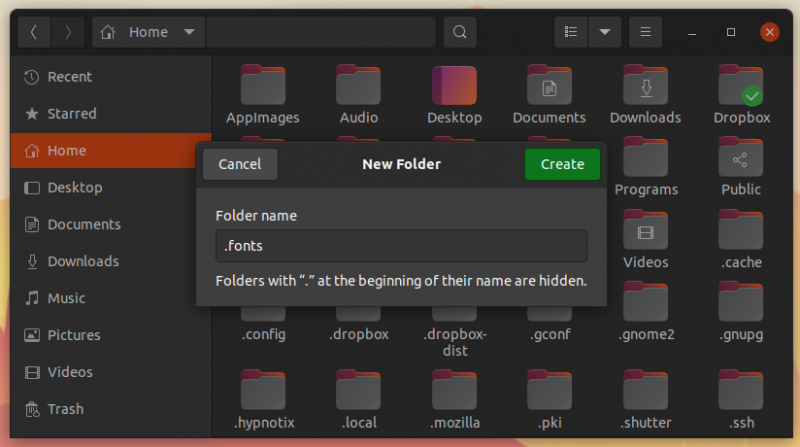800x447 pixels.
Task: Open the Downloads folder icon
Action: tap(645, 86)
